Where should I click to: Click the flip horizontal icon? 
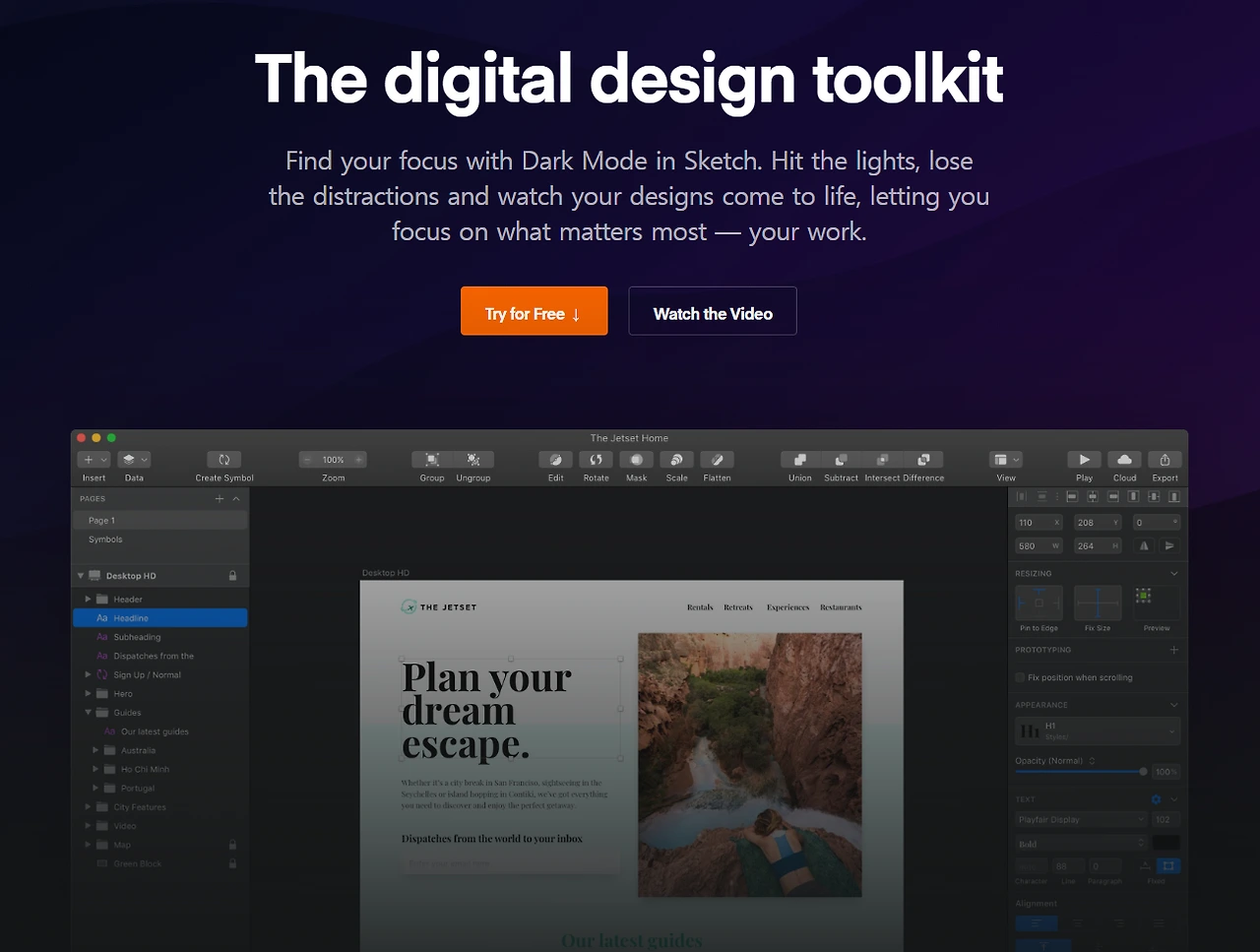(1144, 545)
